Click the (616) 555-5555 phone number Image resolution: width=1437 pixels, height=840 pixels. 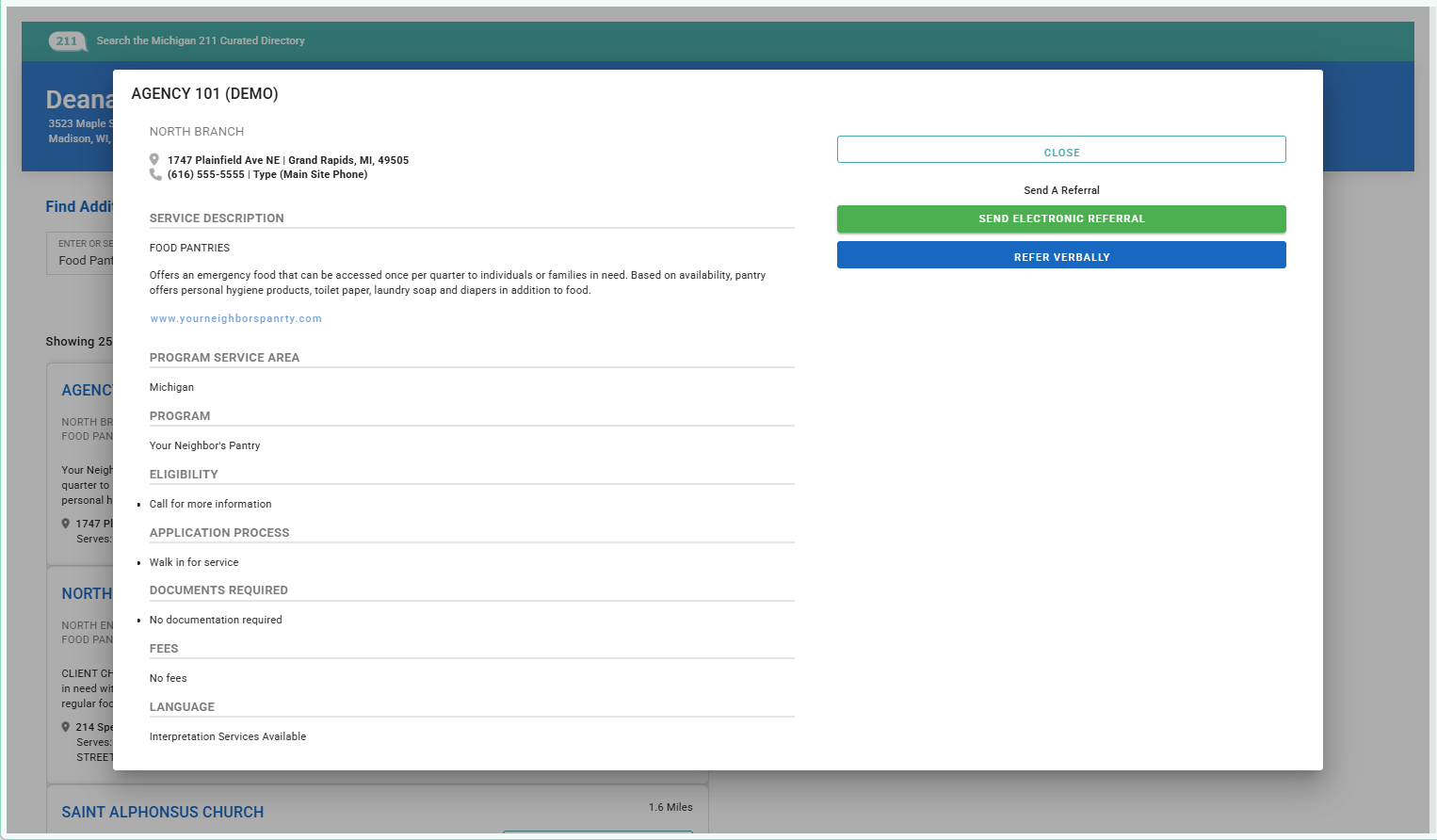tap(205, 175)
